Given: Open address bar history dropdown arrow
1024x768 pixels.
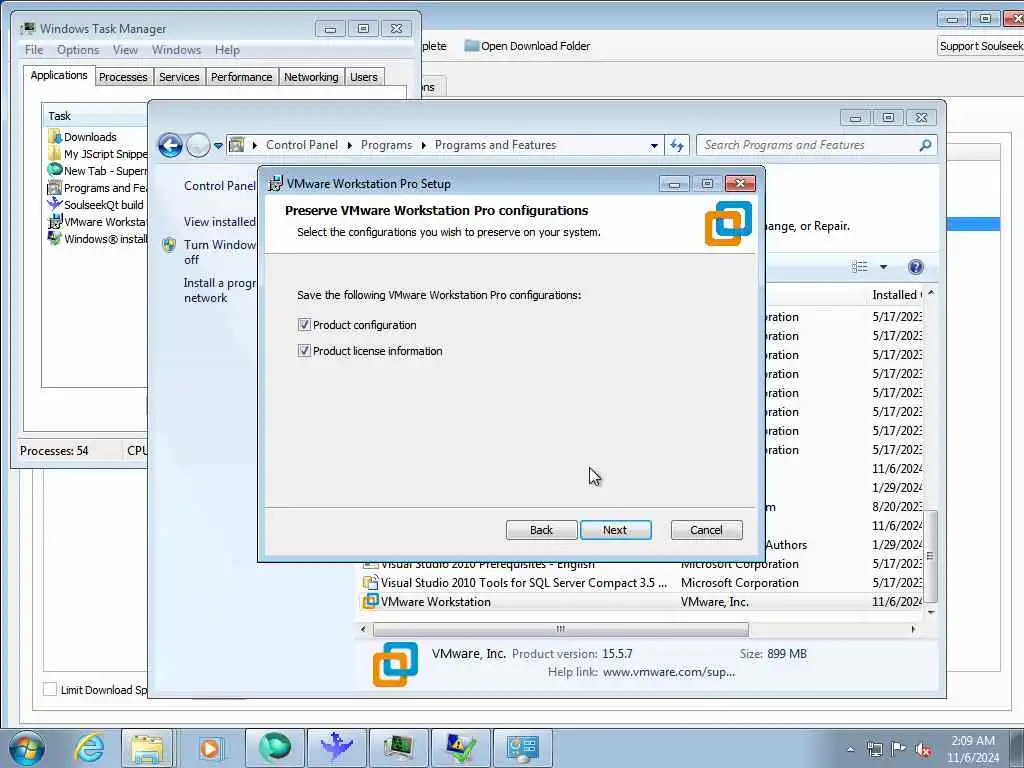Looking at the screenshot, I should pos(654,146).
